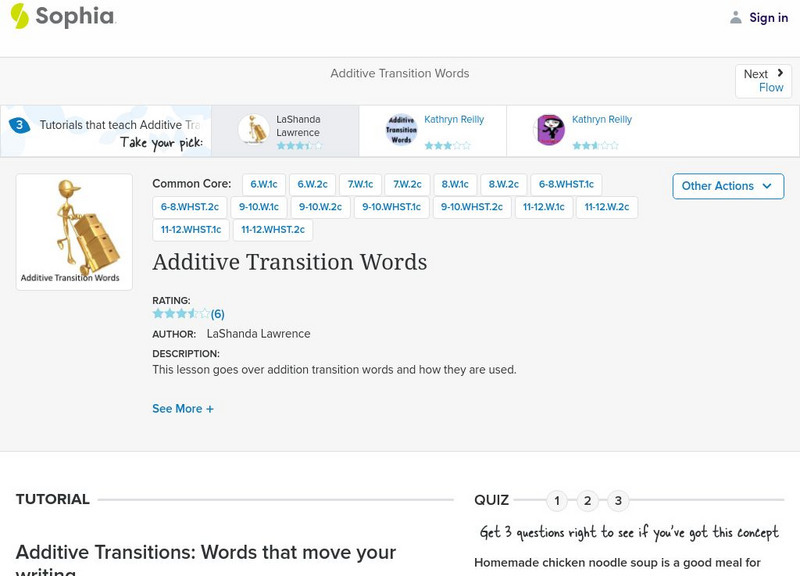Screen dimensions: 800x576
Task: Open Common Core tag 6.W.2c
Action: point(312,184)
